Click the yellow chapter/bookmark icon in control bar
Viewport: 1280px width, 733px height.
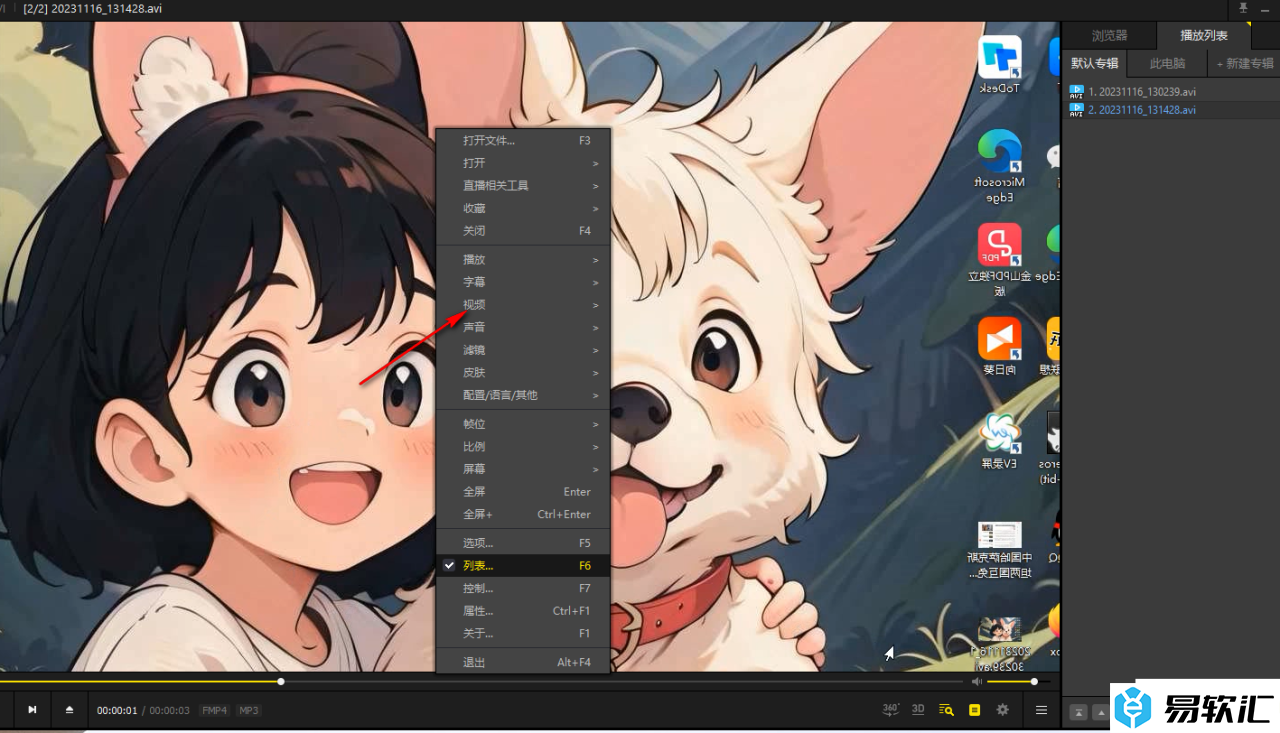[x=975, y=710]
